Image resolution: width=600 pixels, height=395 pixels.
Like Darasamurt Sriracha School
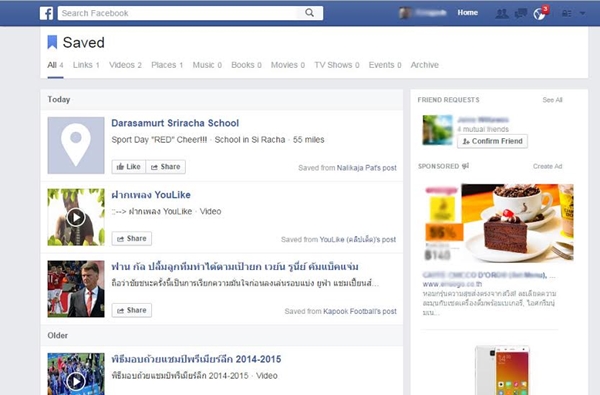(x=129, y=166)
